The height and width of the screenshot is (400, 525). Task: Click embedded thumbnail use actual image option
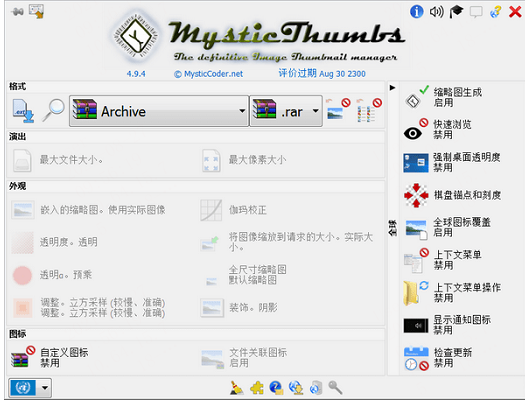click(x=89, y=210)
